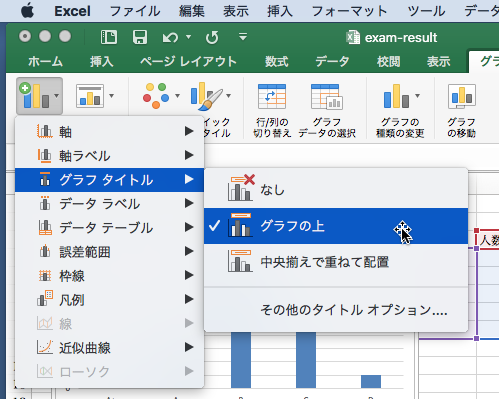Open the ファイル menu
The height and width of the screenshot is (399, 499).
[135, 11]
